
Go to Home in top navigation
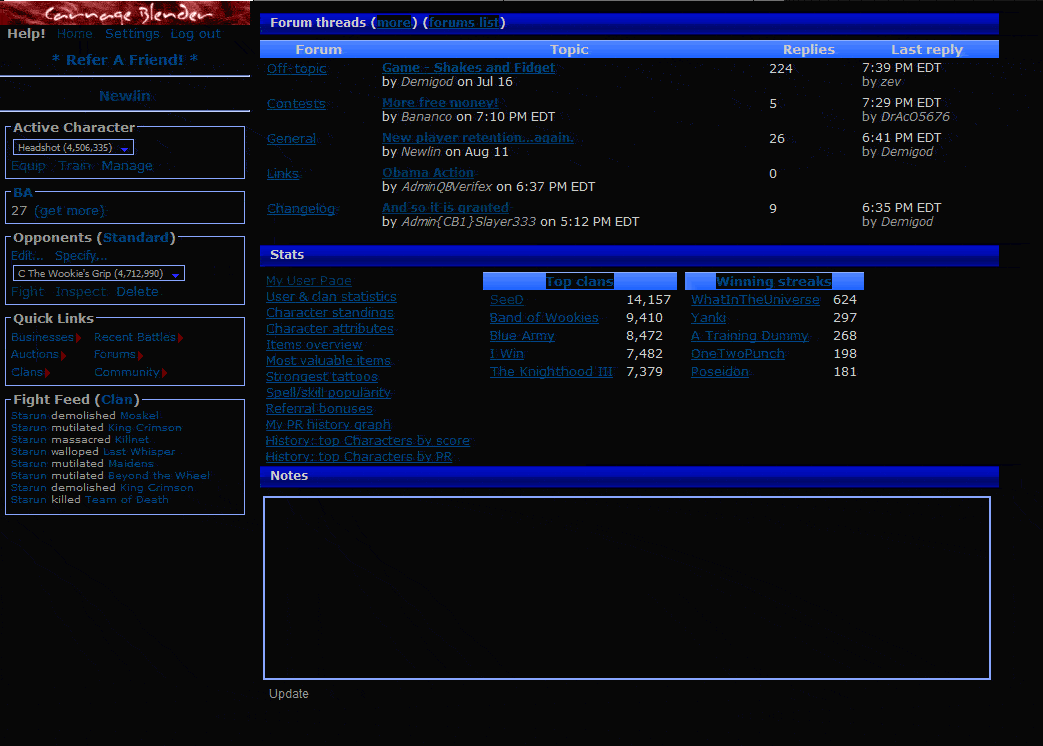click(74, 33)
